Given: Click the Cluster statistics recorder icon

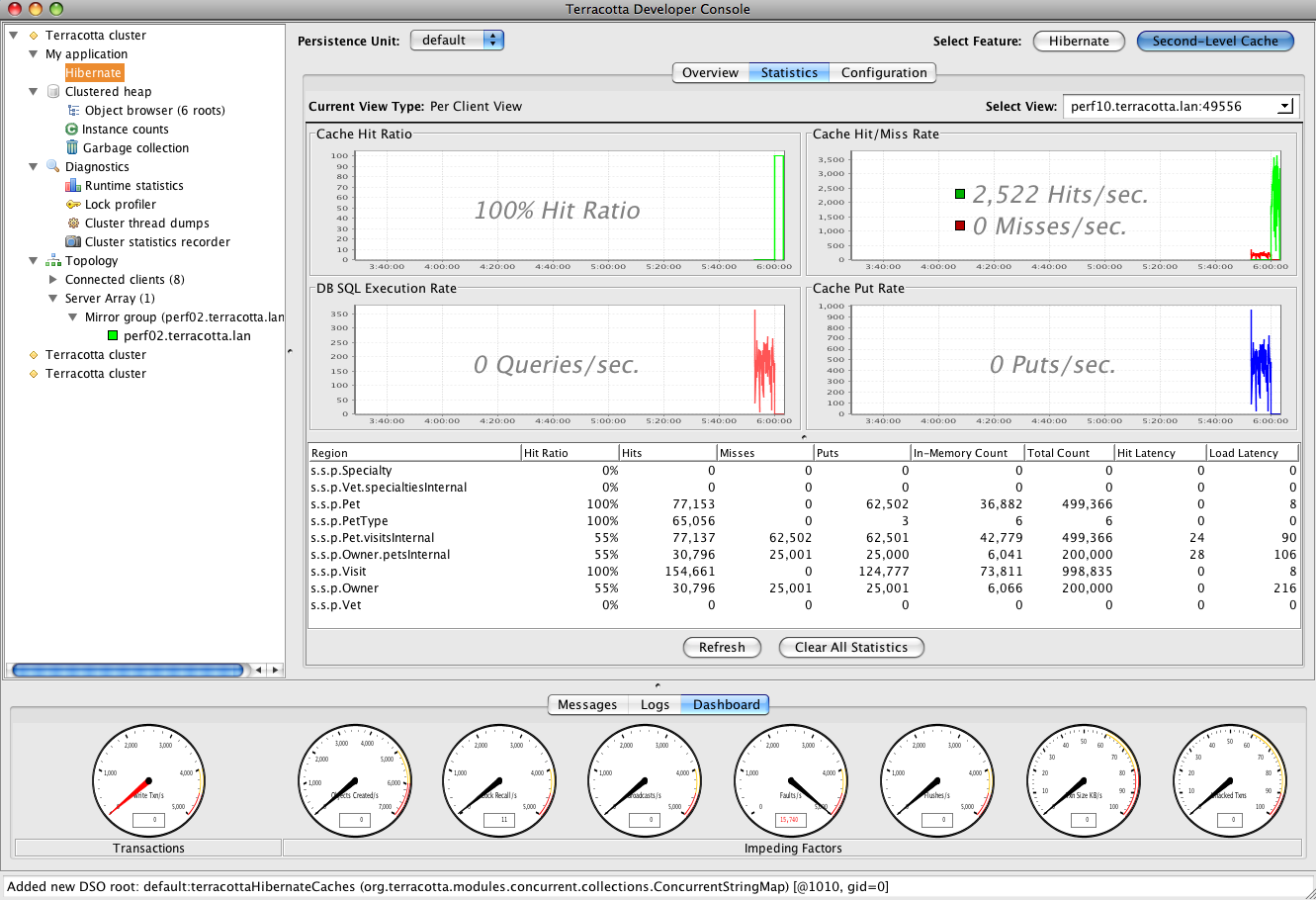Looking at the screenshot, I should tap(73, 241).
